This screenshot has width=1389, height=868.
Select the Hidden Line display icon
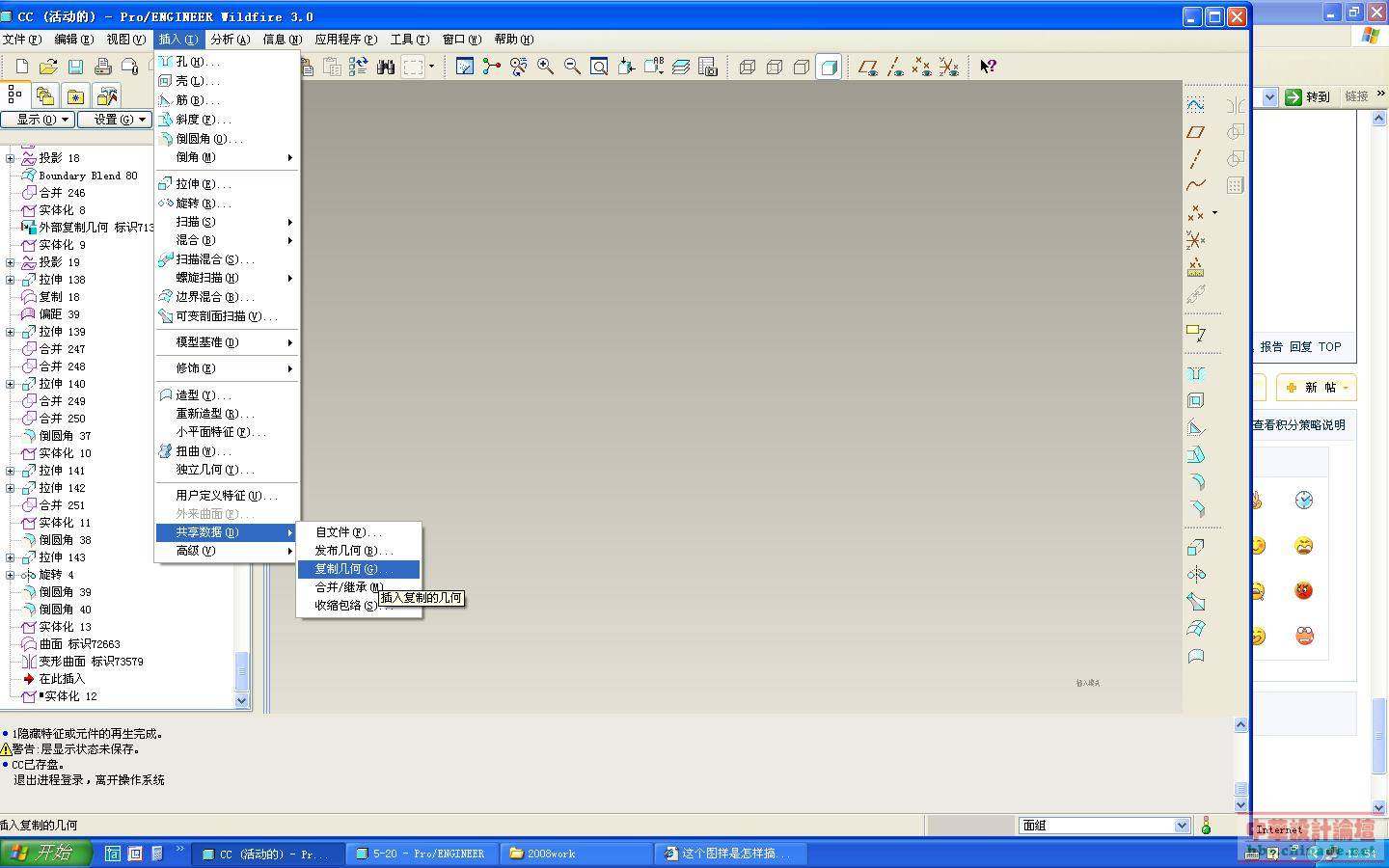click(x=774, y=67)
